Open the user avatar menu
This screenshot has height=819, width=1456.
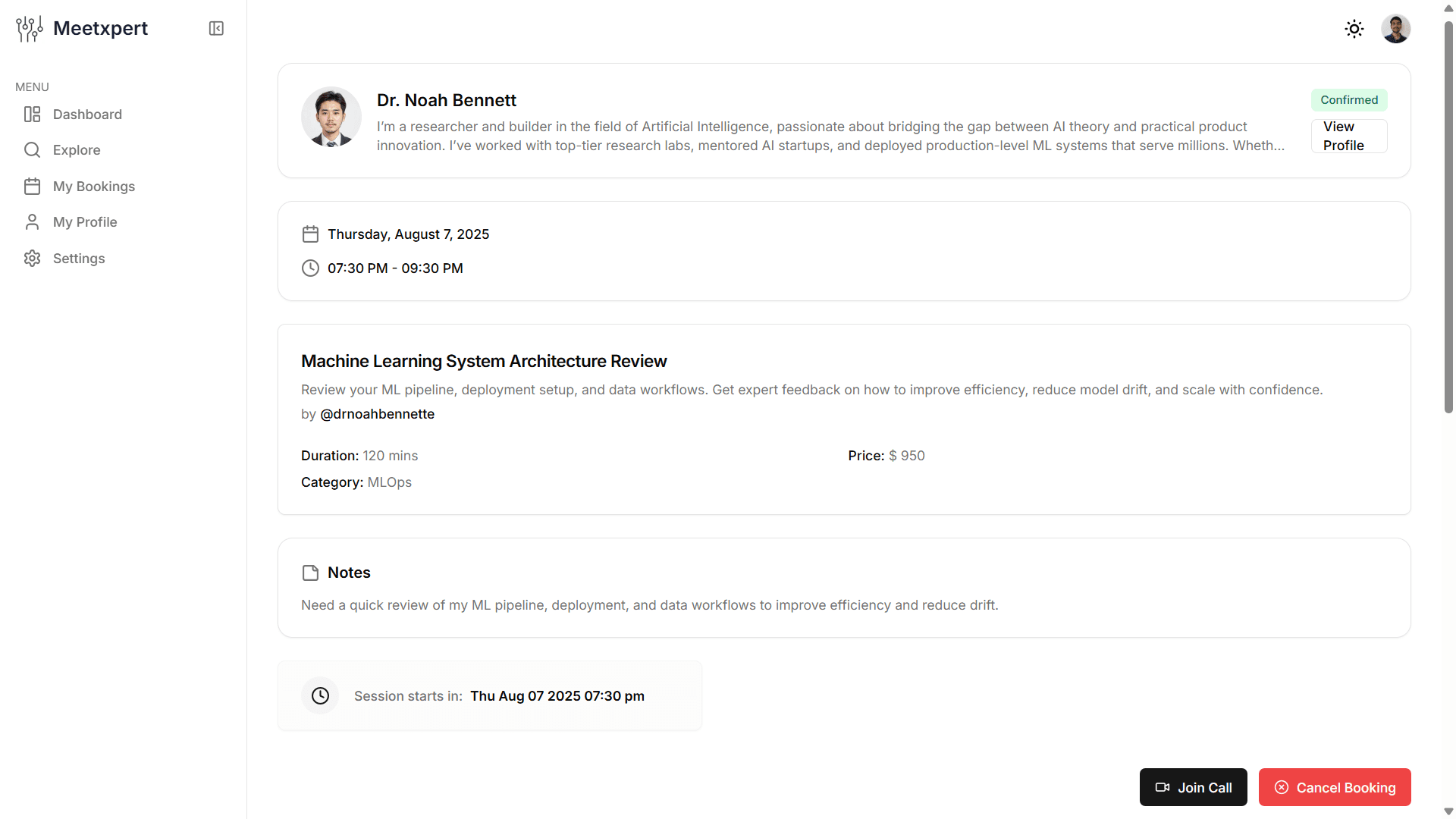(x=1395, y=29)
